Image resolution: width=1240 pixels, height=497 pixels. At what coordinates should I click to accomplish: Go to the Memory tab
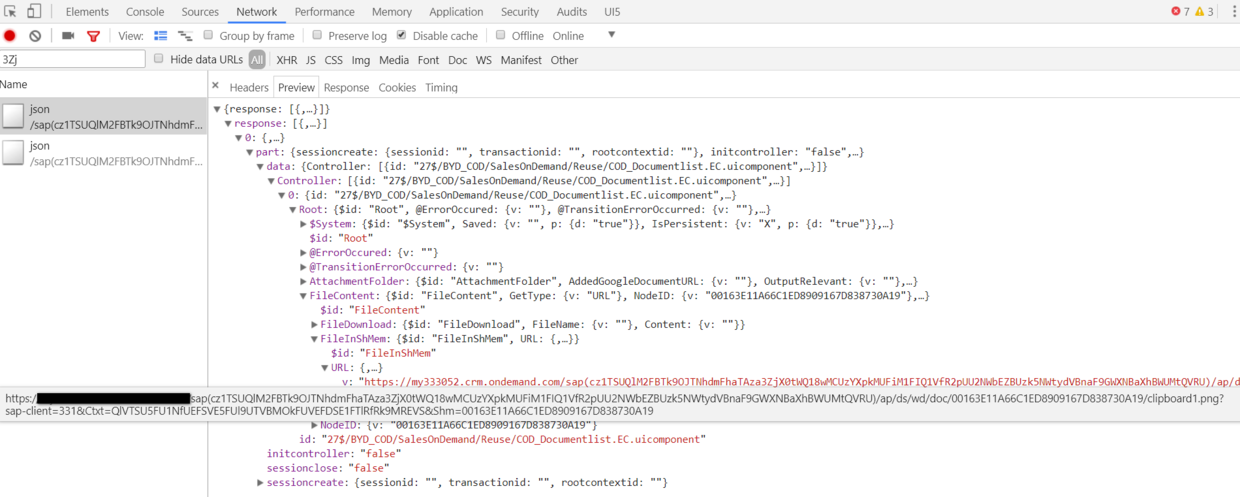coord(391,12)
